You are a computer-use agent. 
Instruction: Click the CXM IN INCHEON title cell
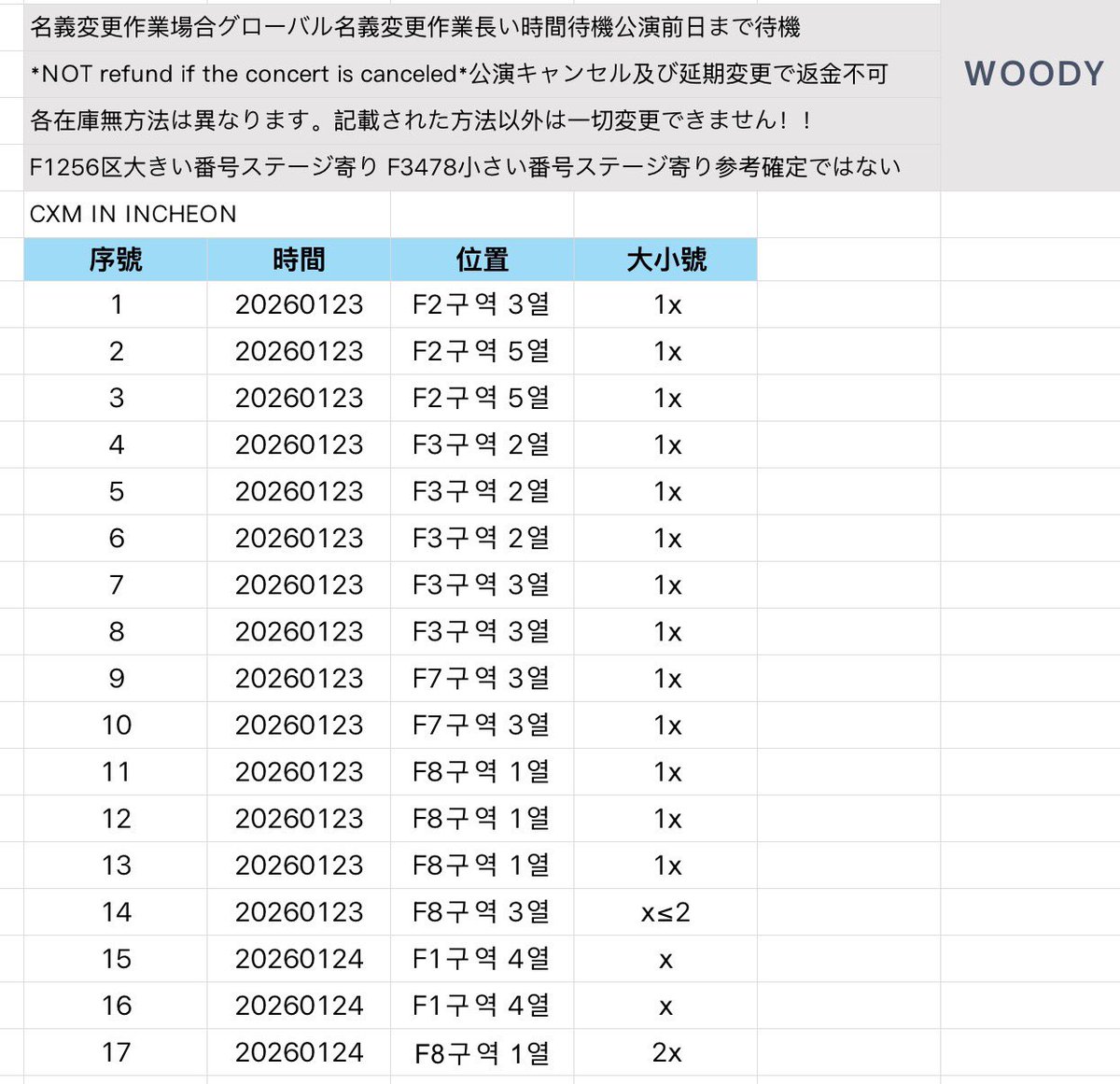pos(207,214)
